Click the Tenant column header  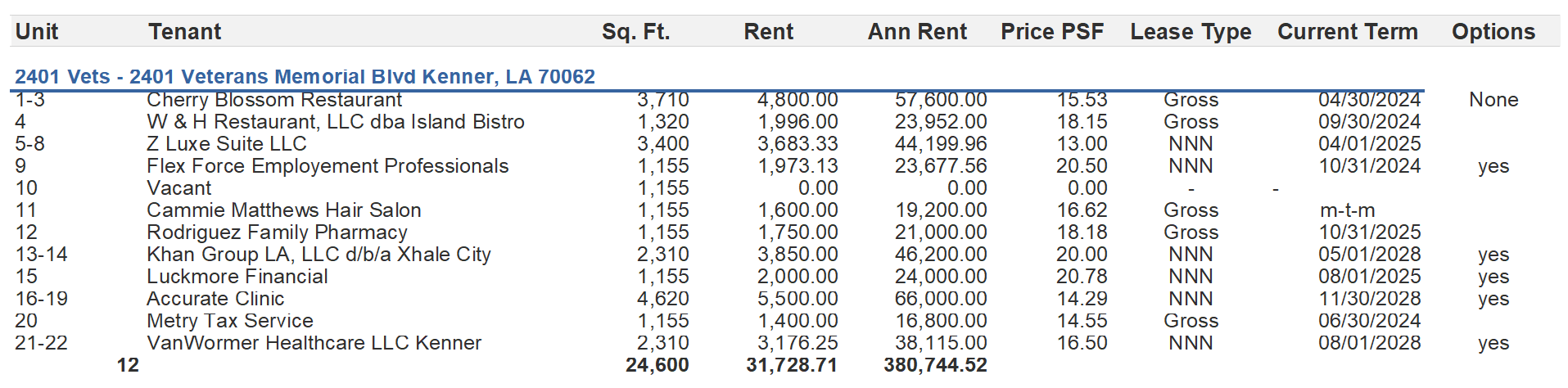[x=184, y=32]
